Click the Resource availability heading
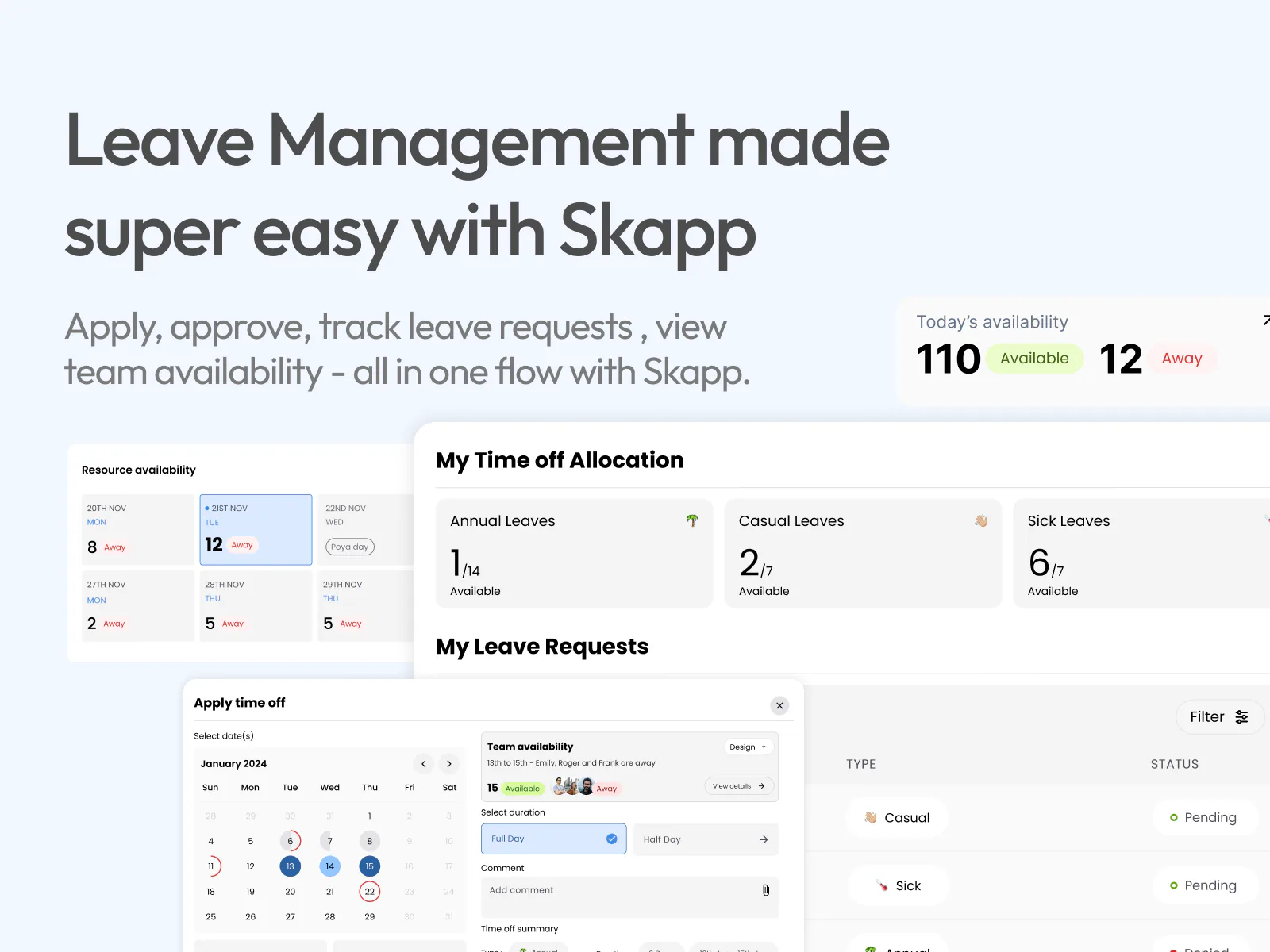 [x=139, y=470]
